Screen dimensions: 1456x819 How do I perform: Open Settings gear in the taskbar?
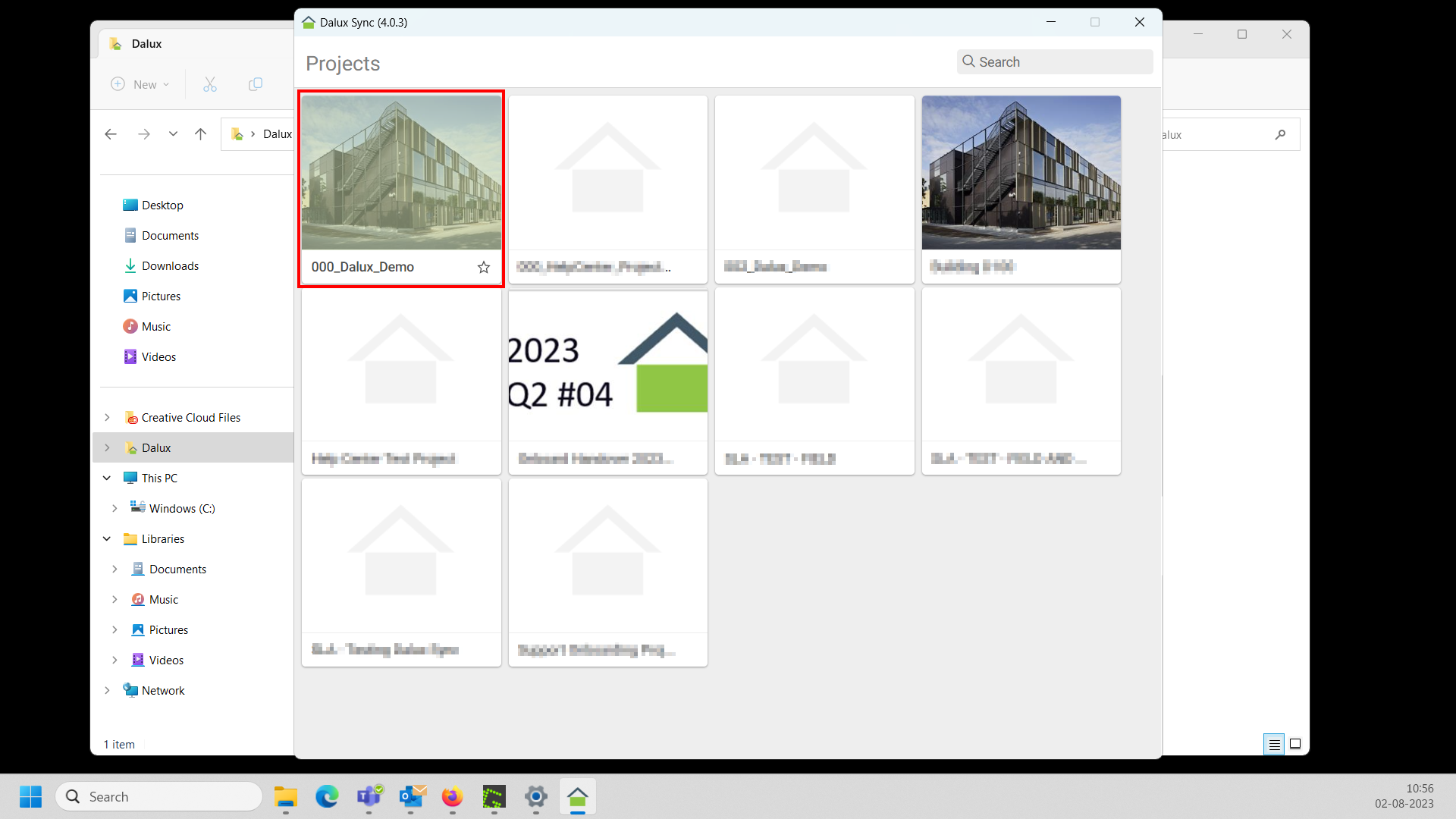pyautogui.click(x=535, y=797)
